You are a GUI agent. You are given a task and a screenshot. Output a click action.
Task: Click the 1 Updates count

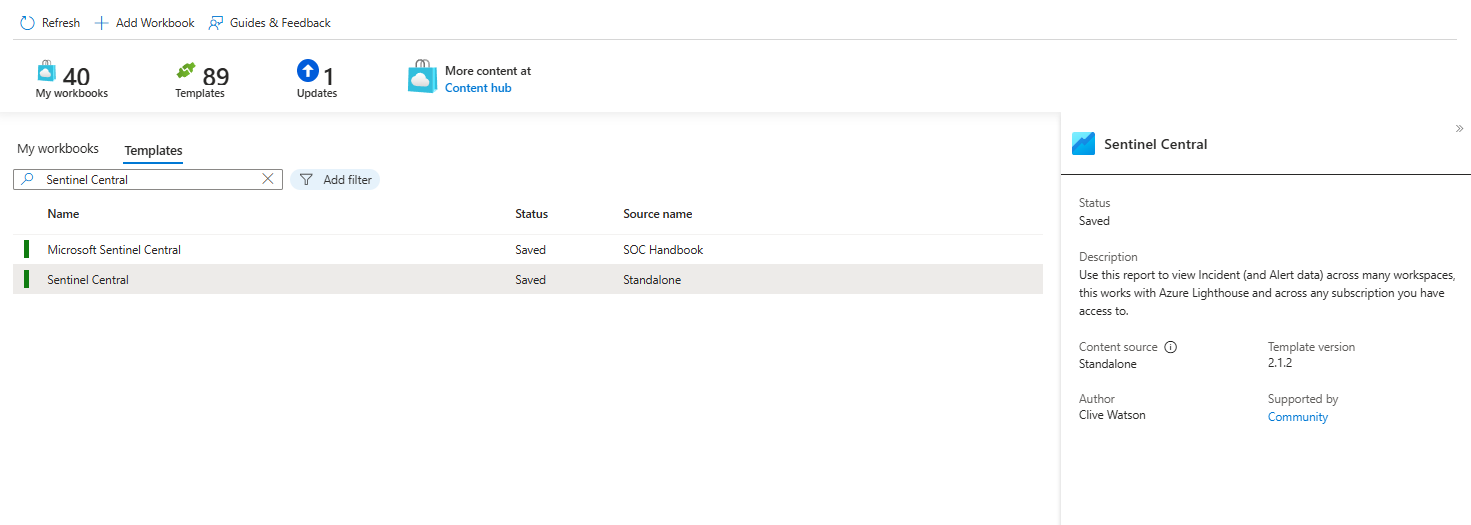click(x=329, y=77)
